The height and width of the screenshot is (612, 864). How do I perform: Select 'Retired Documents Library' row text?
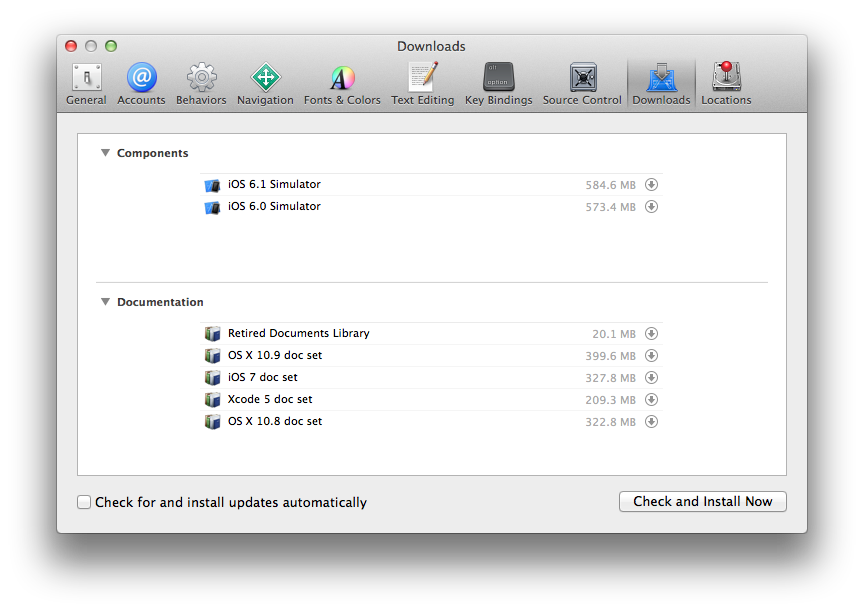[x=299, y=333]
